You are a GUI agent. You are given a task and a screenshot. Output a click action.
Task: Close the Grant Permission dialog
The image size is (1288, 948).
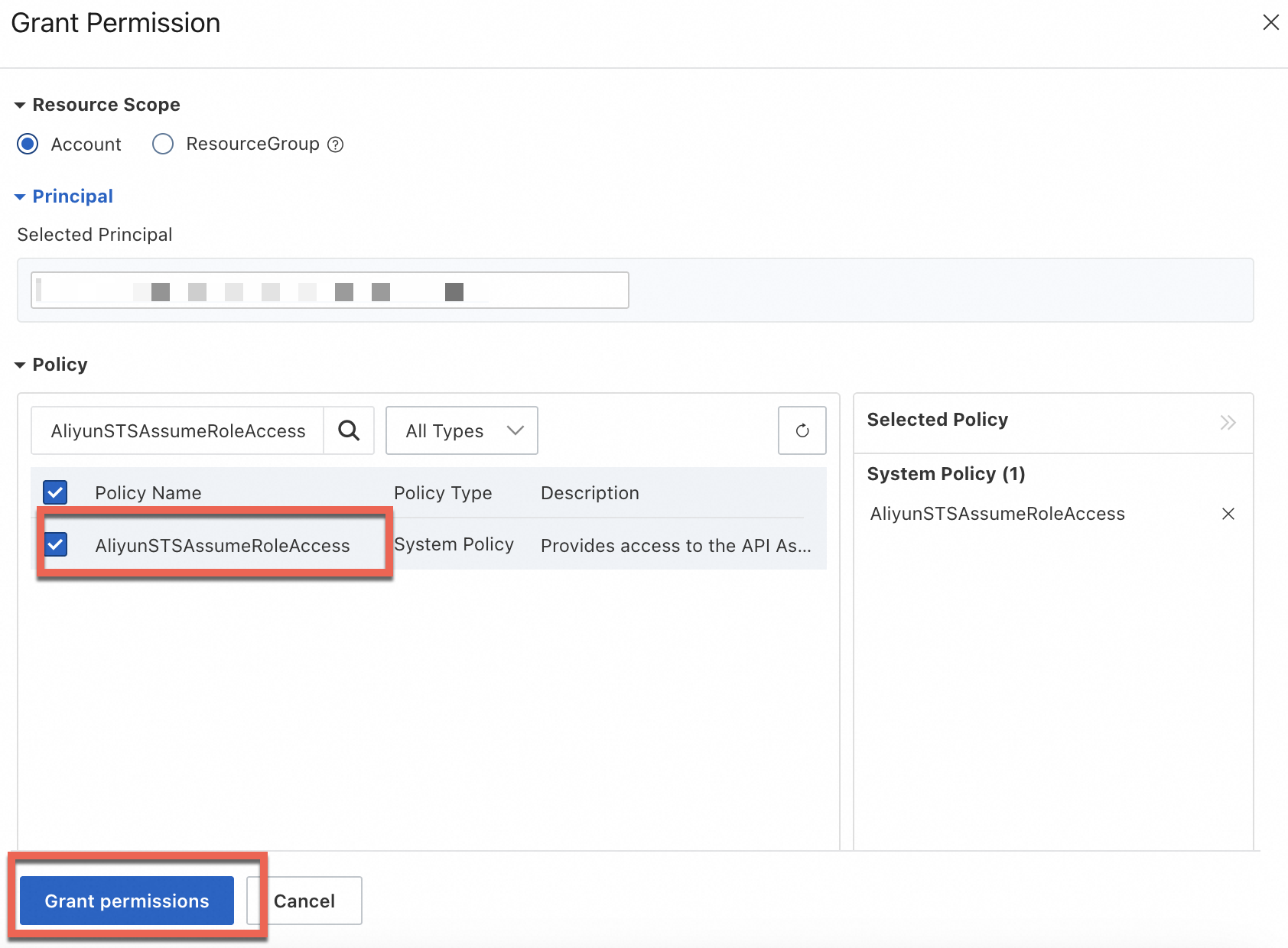coord(1270,23)
